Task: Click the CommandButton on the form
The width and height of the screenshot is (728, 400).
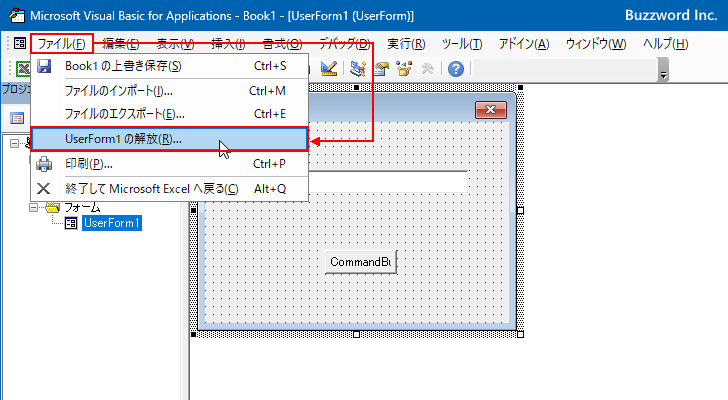Action: 361,262
